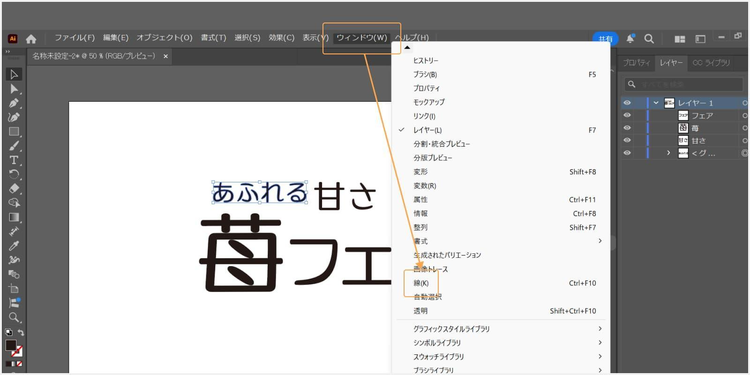Viewport: 750px width, 375px height.
Task: Choose 自動選択 menu item
Action: 501,297
